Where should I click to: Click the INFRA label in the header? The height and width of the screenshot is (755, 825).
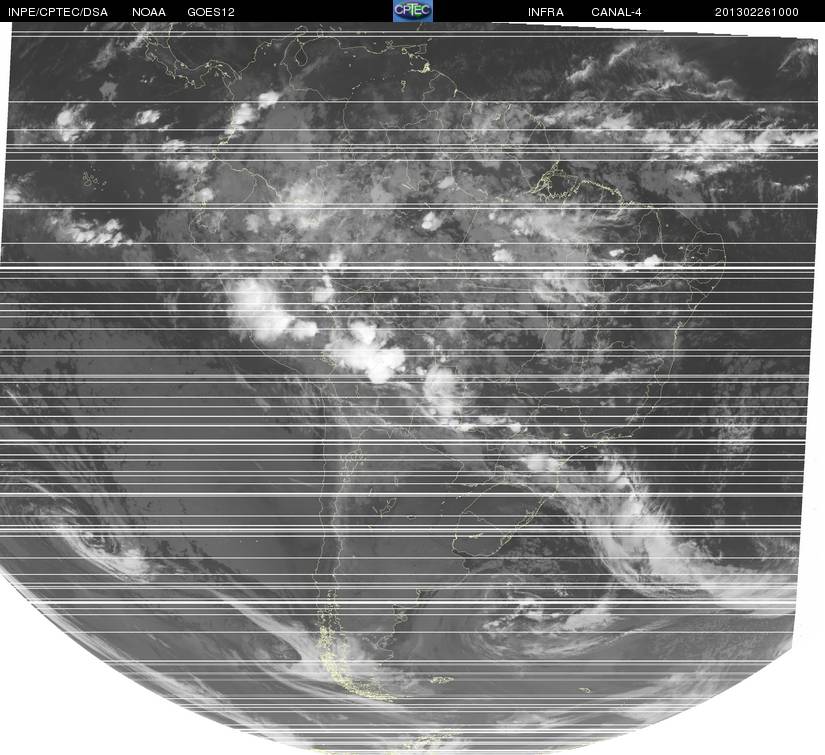point(546,12)
